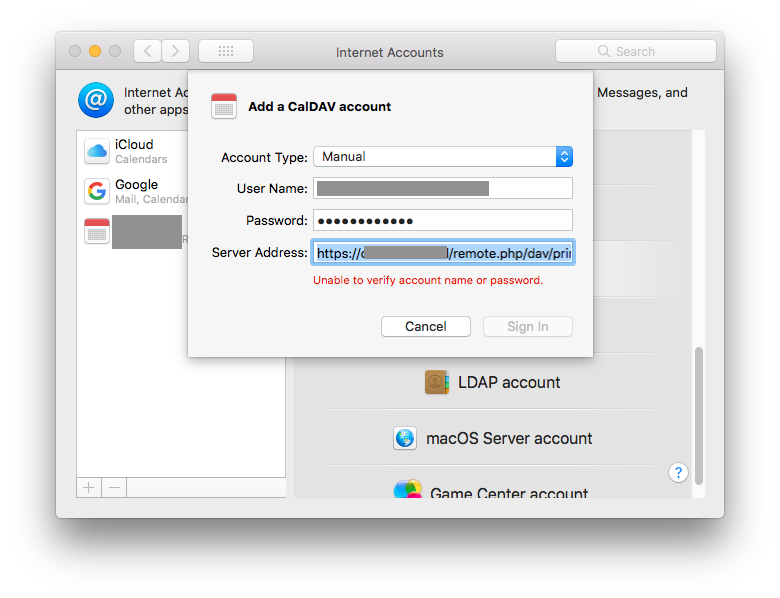This screenshot has width=780, height=598.
Task: Click the Server Address field
Action: (x=443, y=252)
